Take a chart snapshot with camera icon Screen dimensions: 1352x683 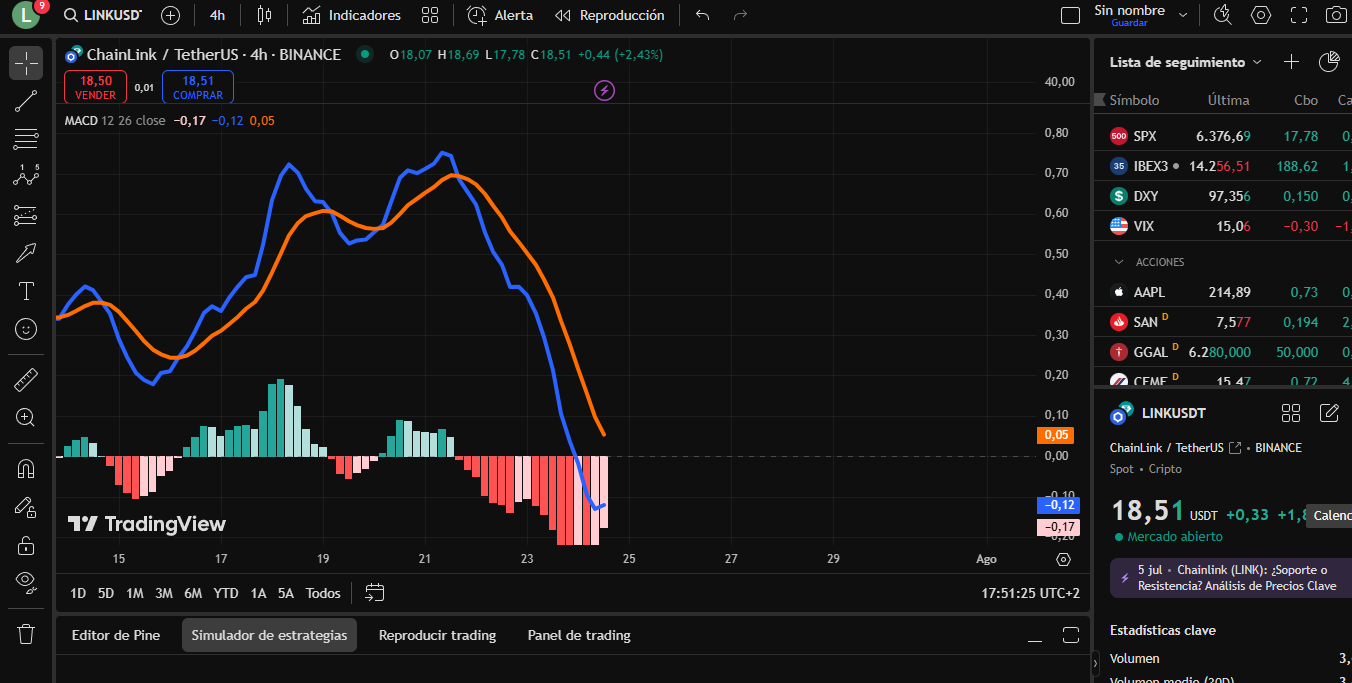coord(1336,15)
